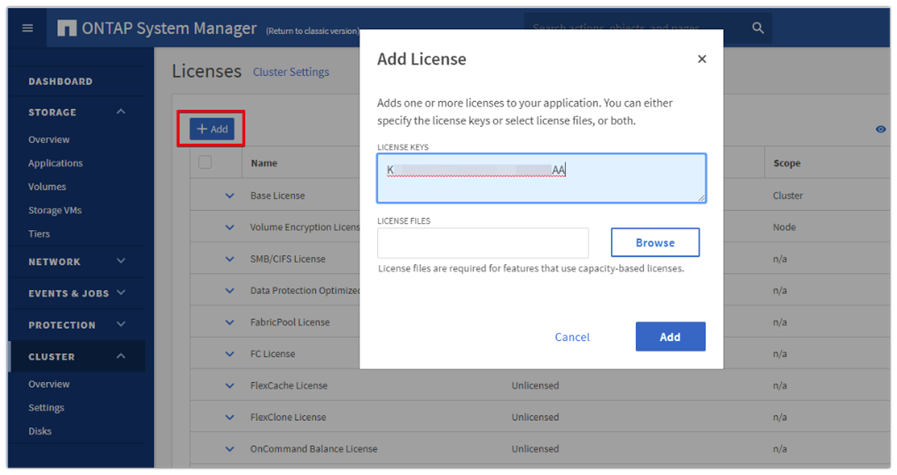Expand the Protection sidebar section
This screenshot has height=475, width=897.
[x=121, y=325]
